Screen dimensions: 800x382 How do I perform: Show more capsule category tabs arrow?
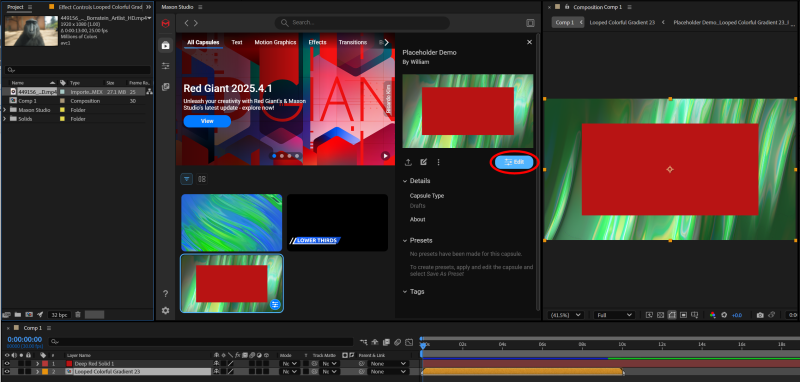387,42
